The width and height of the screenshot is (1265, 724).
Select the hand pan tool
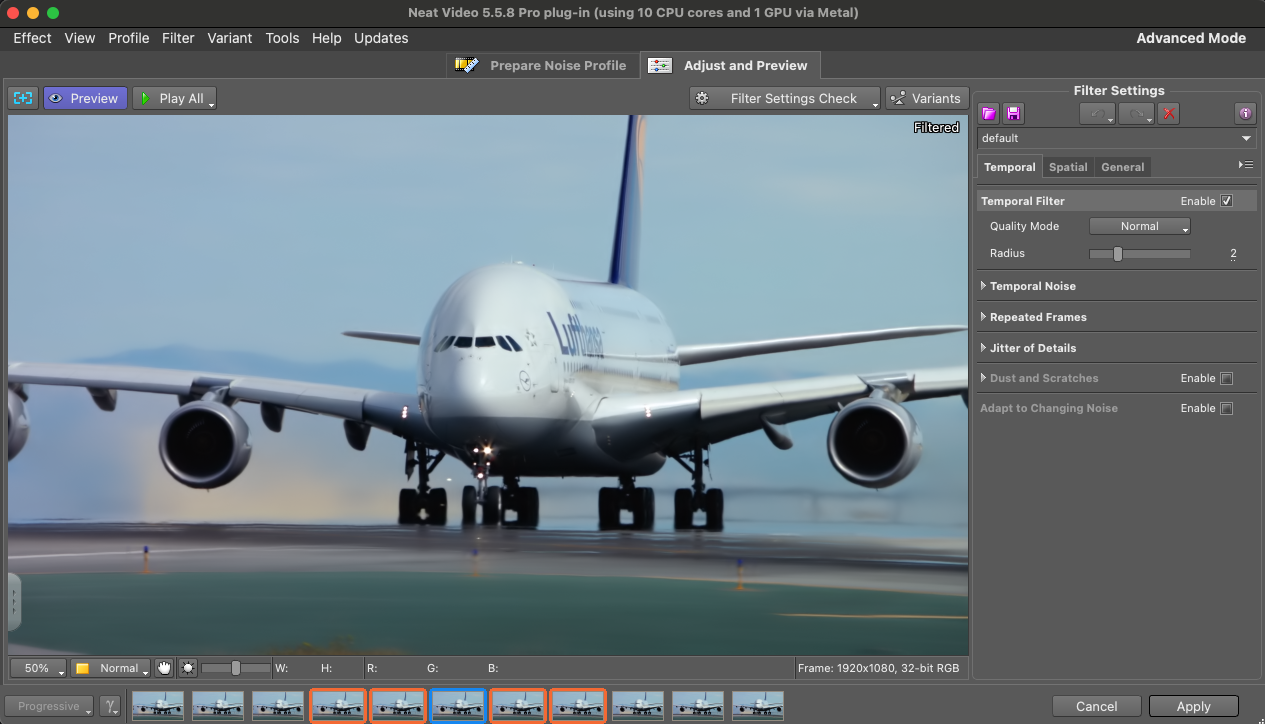[163, 667]
